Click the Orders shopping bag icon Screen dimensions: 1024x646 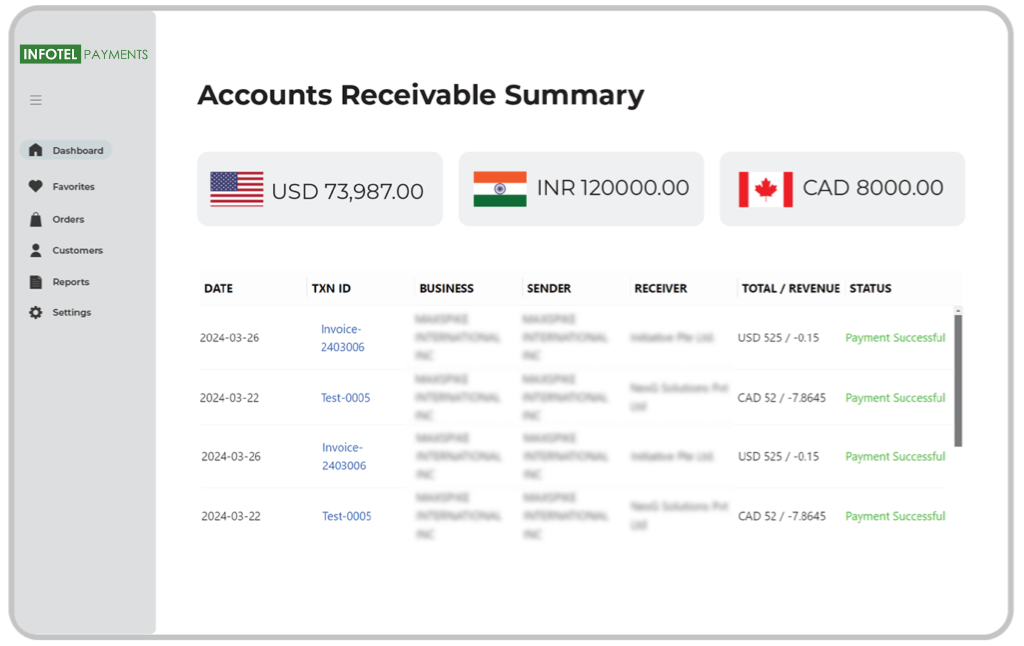(x=36, y=219)
